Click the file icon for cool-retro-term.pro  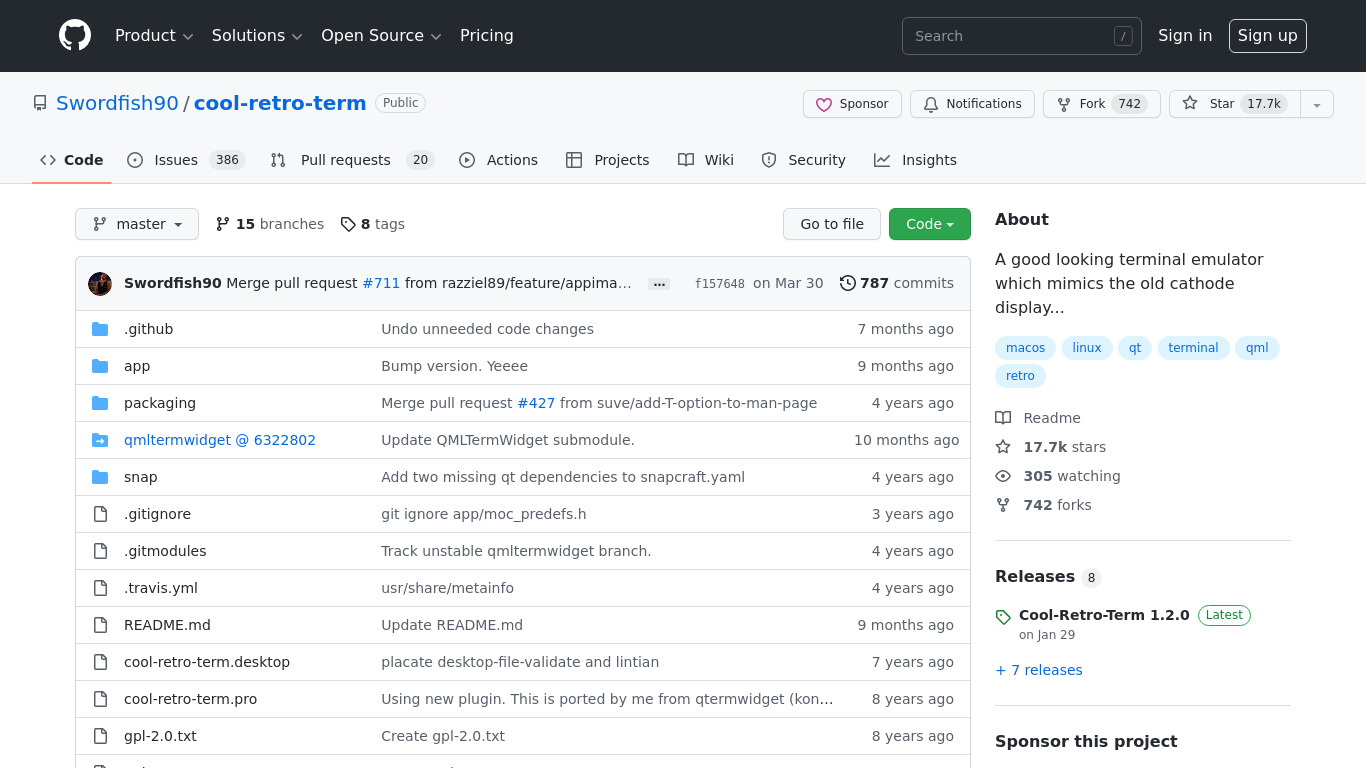100,699
